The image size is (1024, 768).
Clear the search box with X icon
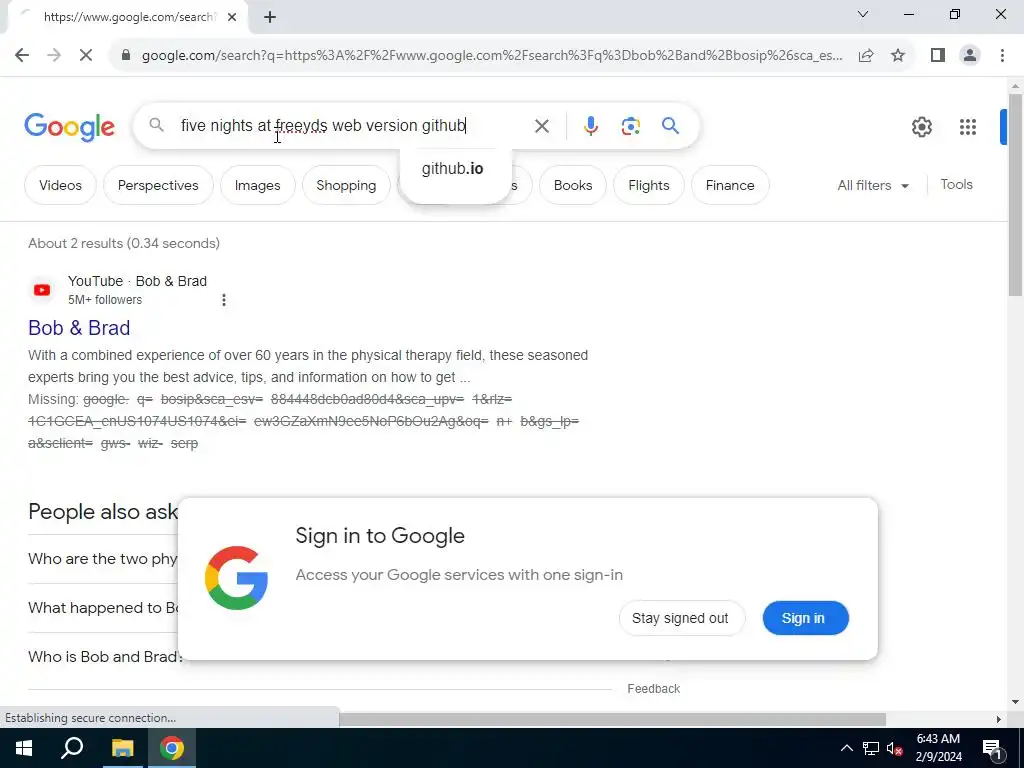(541, 125)
